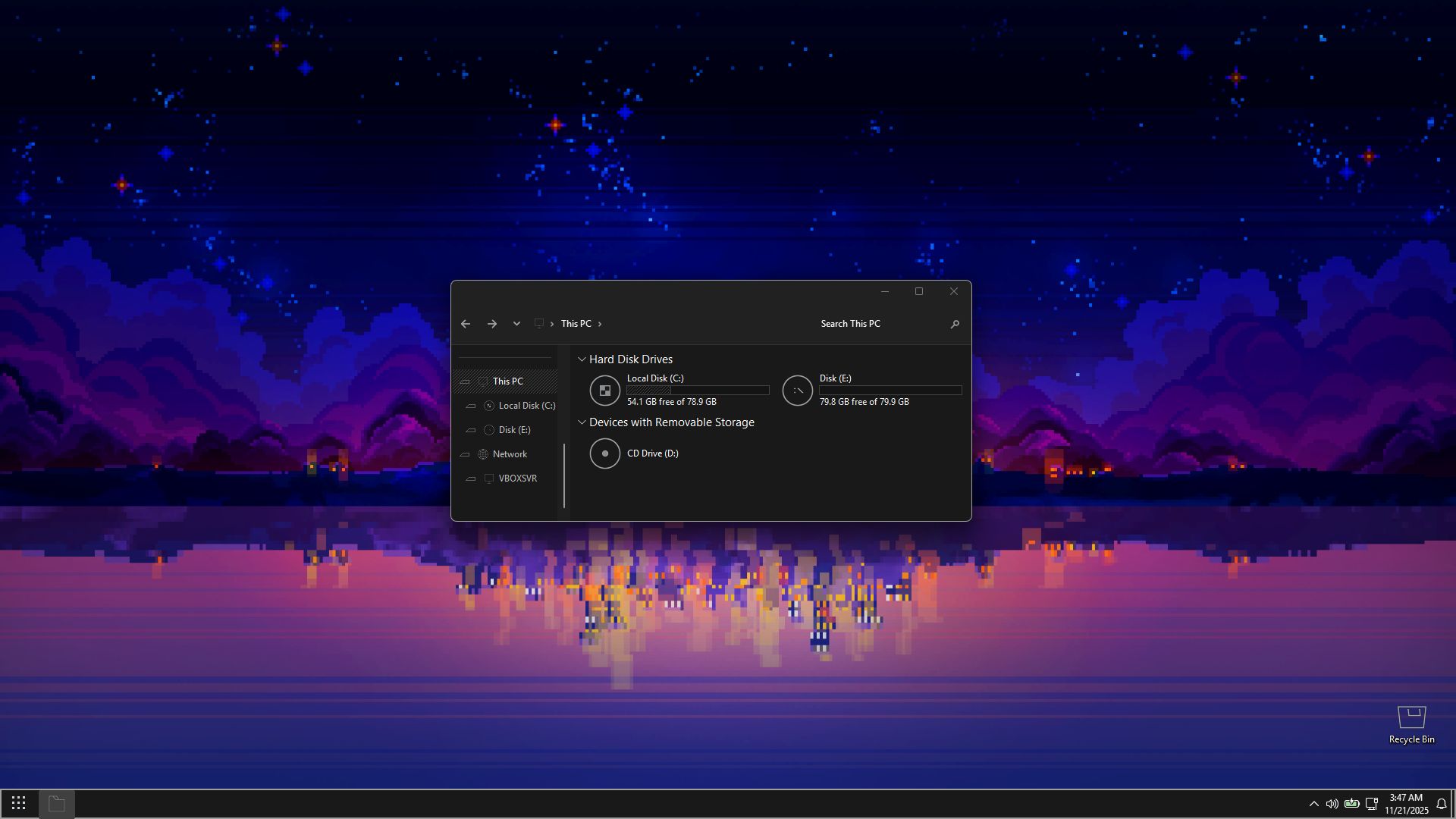Screen dimensions: 1456x819
Task: Show hidden system tray icons
Action: (1313, 804)
